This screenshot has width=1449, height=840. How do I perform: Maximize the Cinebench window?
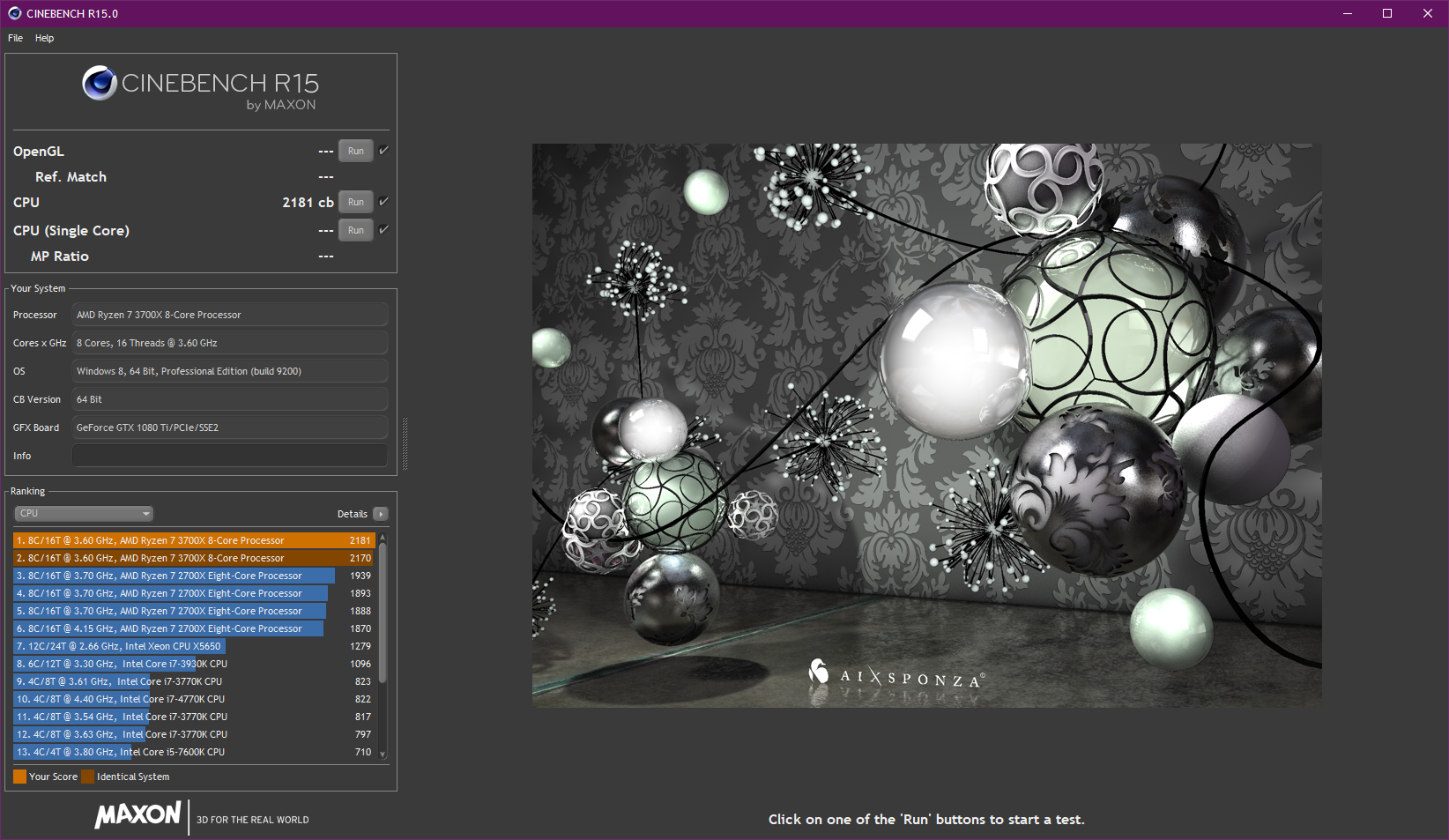(1387, 13)
